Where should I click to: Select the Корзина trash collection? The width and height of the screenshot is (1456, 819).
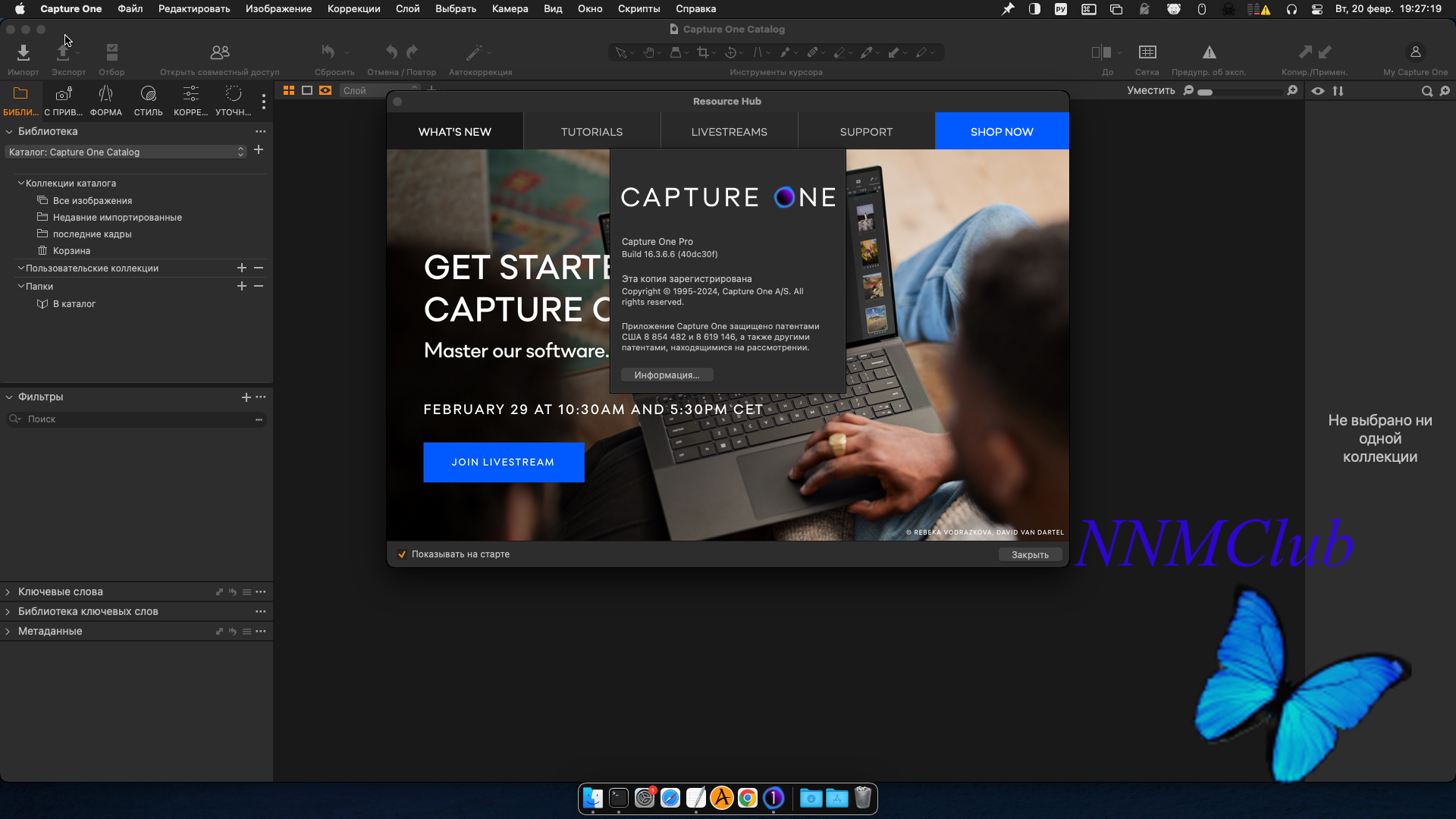tap(71, 251)
